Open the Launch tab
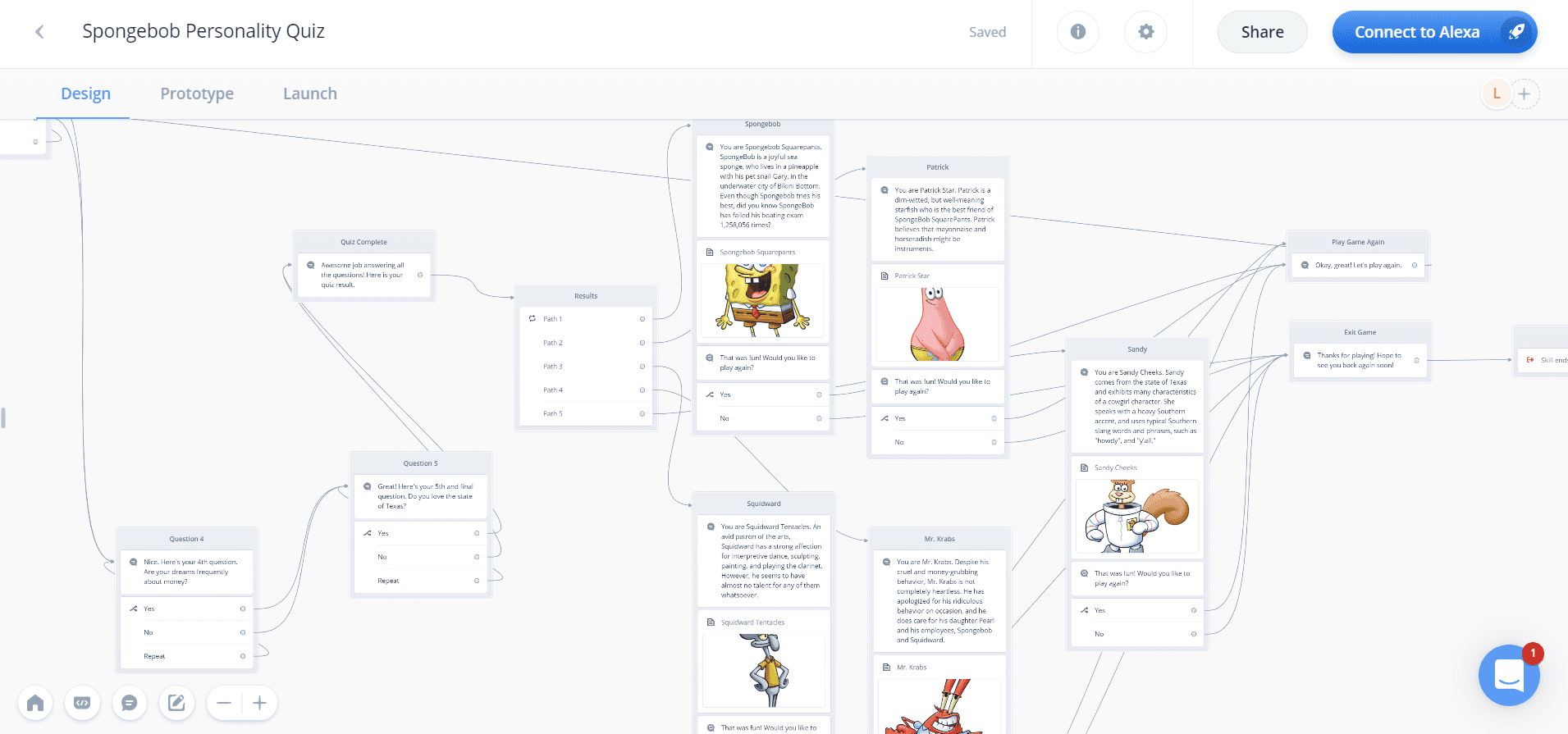Viewport: 1568px width, 734px height. [x=310, y=93]
